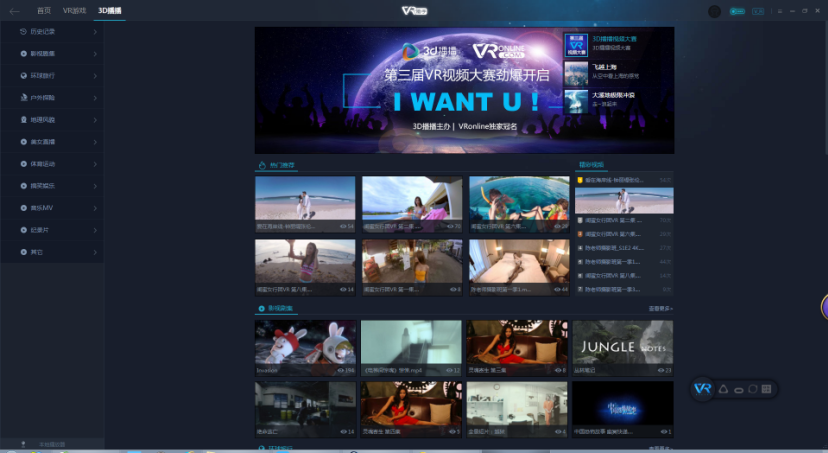Click the user avatar in the title bar
The width and height of the screenshot is (828, 453).
tap(714, 11)
